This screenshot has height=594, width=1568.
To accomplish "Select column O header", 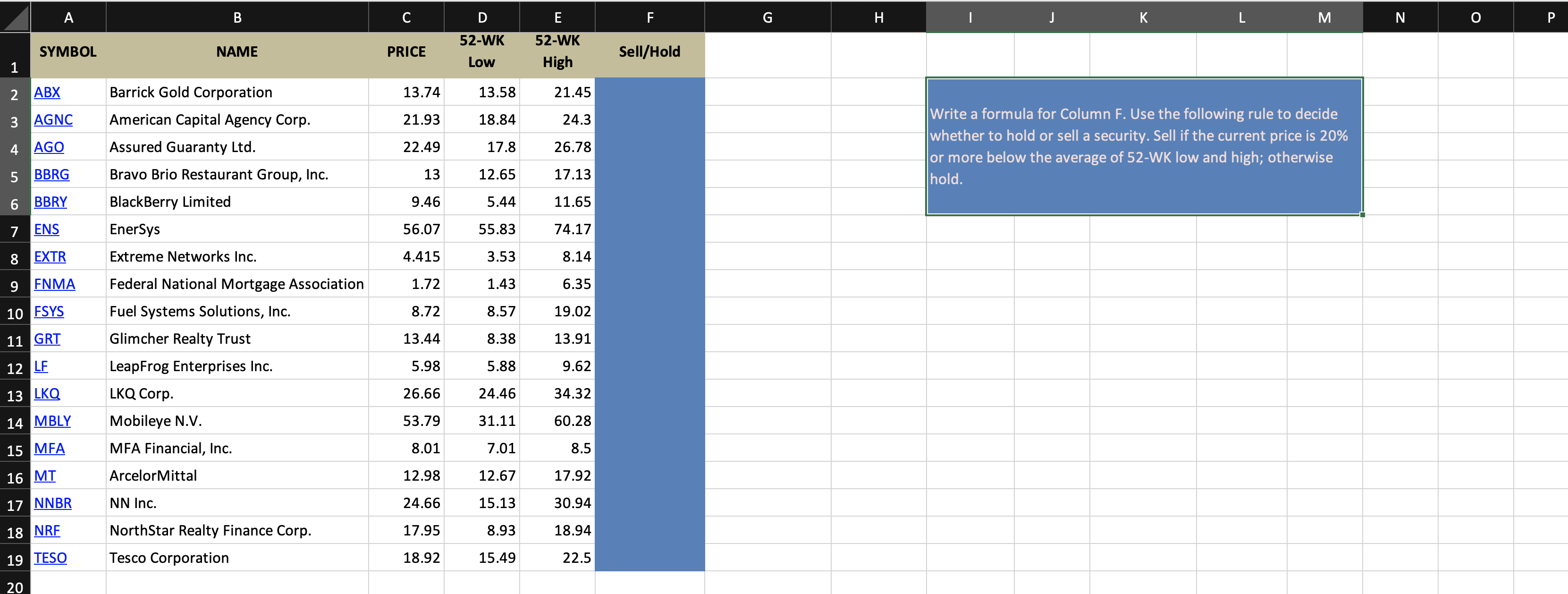I will 1475,17.
